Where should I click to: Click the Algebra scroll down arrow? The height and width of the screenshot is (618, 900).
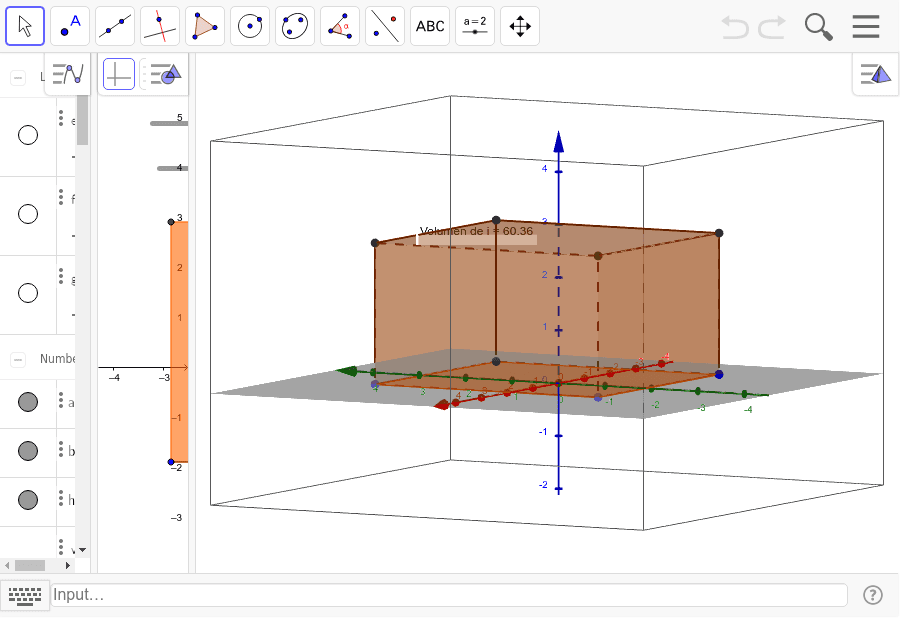pyautogui.click(x=83, y=550)
